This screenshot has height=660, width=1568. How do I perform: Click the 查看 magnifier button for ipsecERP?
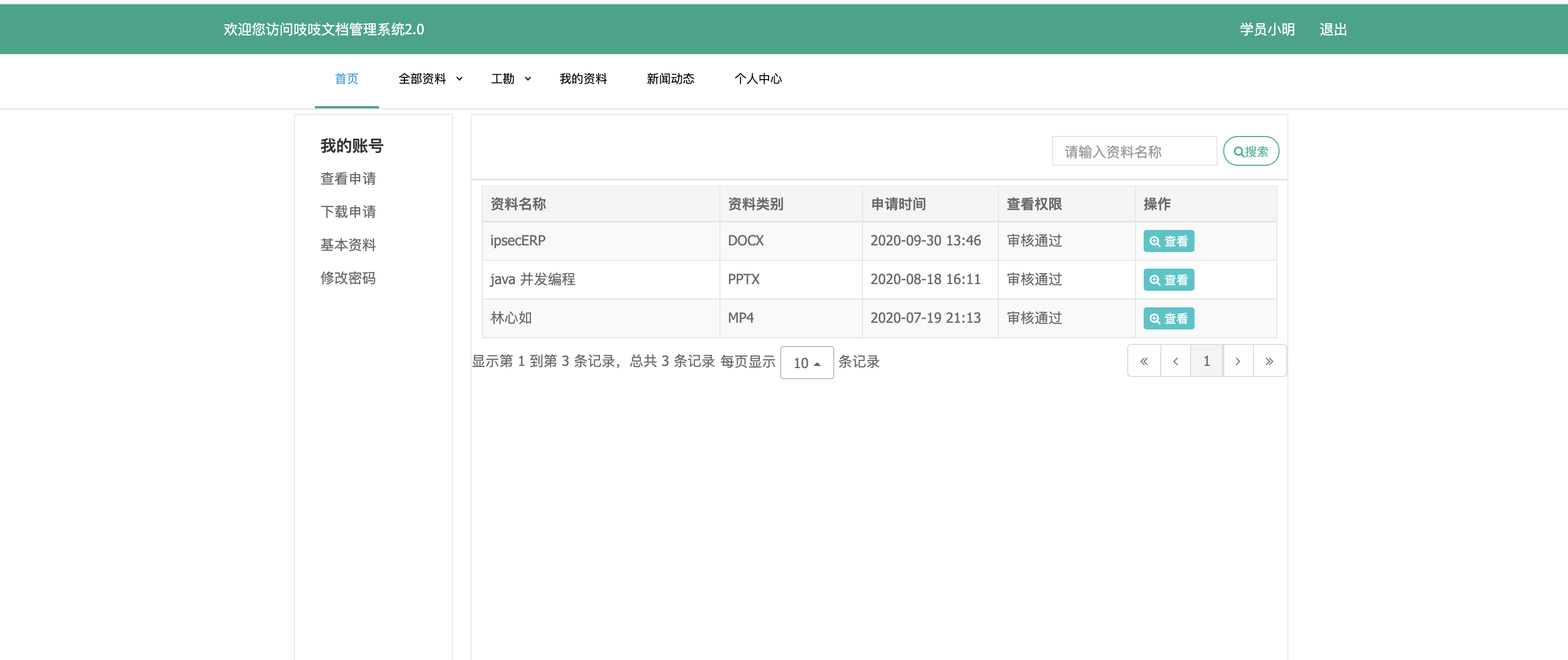tap(1168, 241)
